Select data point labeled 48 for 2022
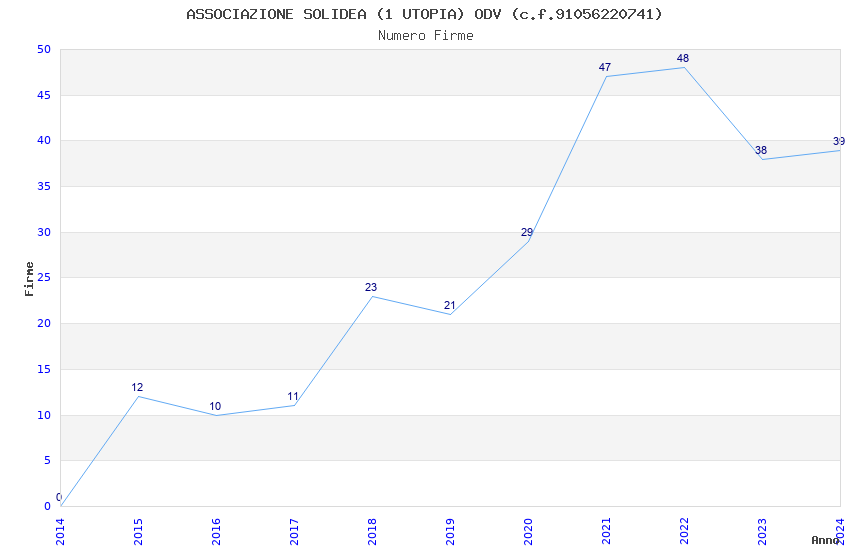 click(683, 58)
